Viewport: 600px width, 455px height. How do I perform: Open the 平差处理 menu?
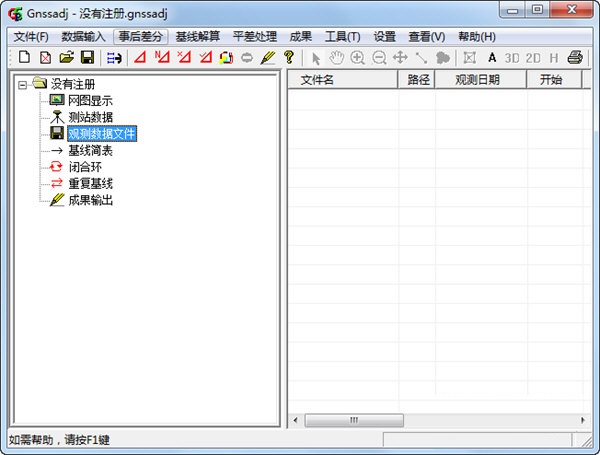(254, 37)
